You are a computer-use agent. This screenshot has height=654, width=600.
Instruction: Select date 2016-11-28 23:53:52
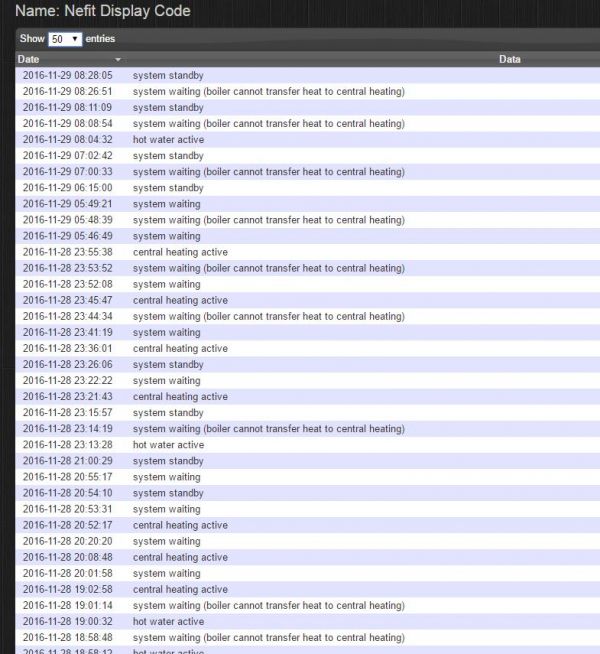point(68,268)
